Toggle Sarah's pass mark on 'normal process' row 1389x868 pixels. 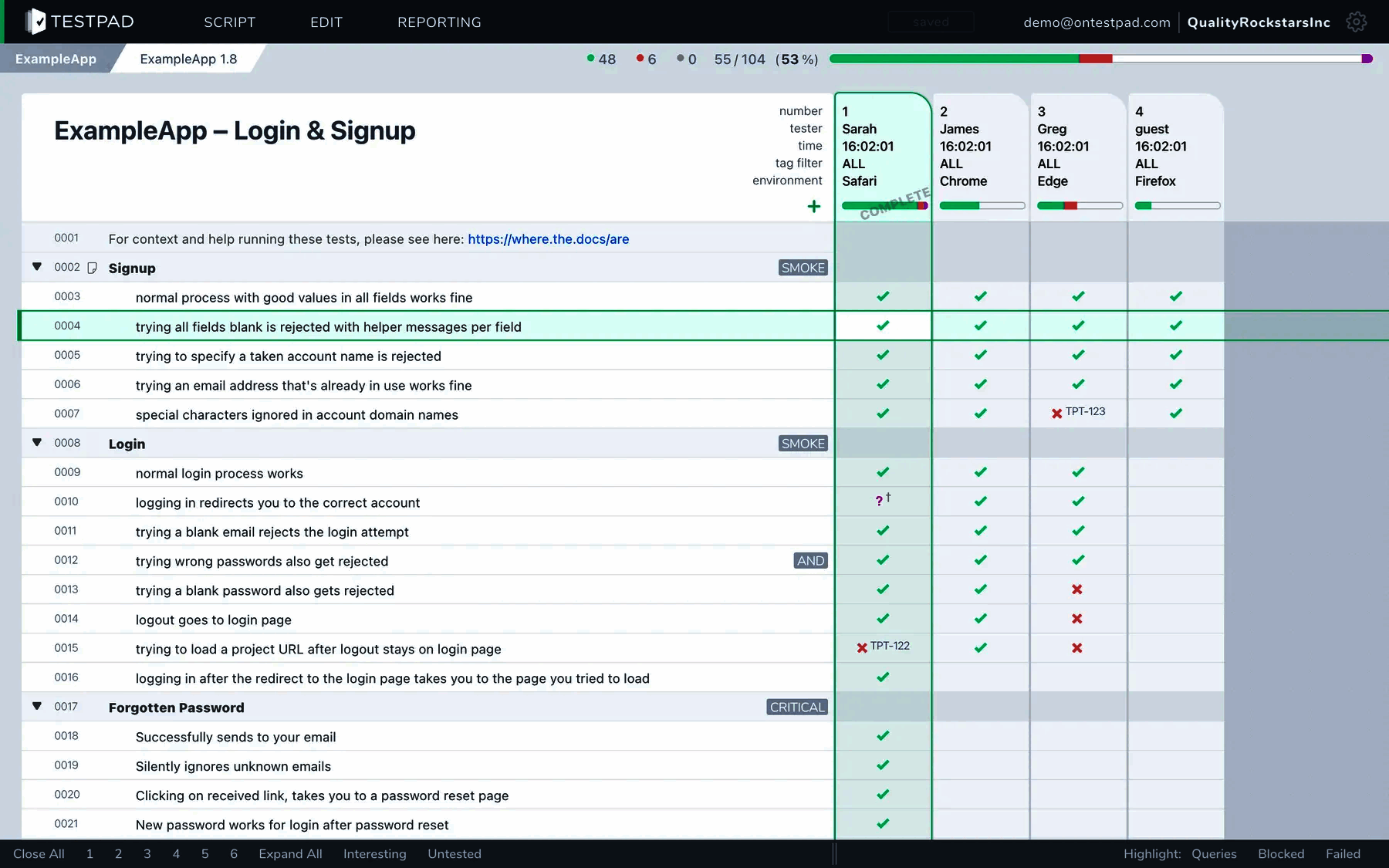(x=882, y=296)
